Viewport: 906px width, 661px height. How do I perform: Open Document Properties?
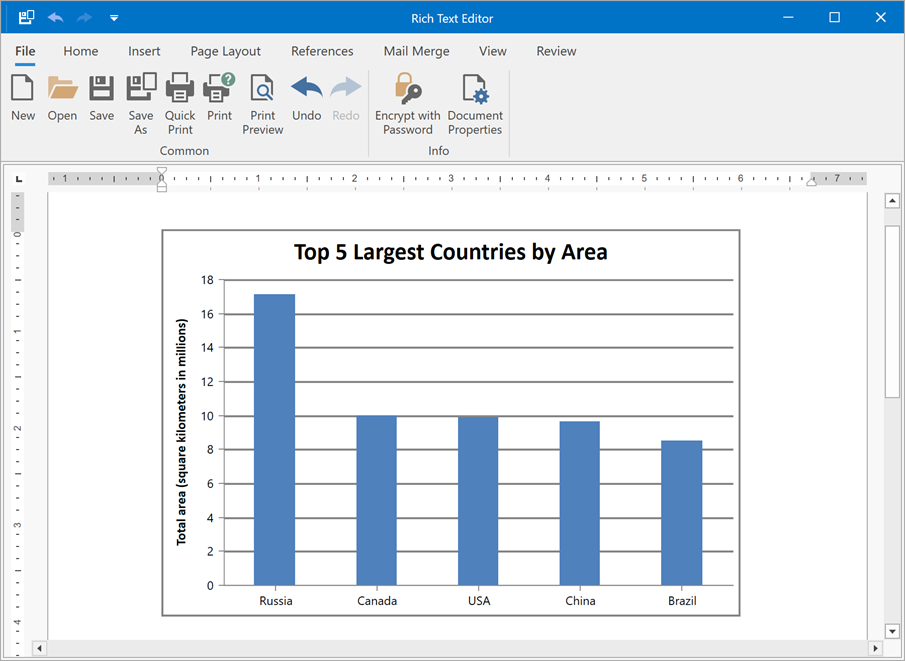(x=474, y=97)
